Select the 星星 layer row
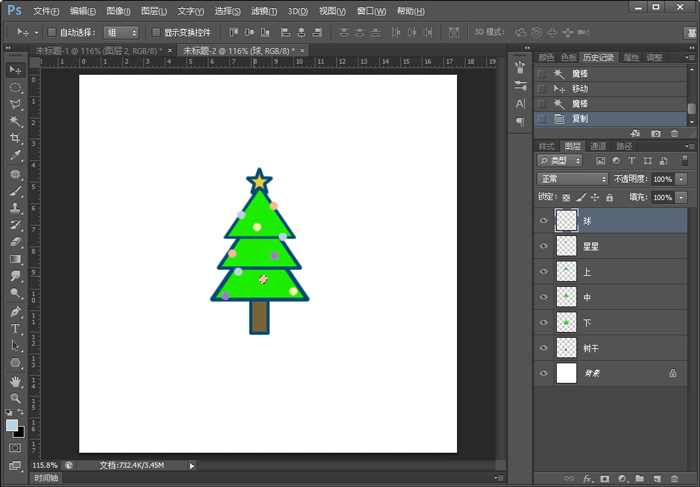The height and width of the screenshot is (487, 700). click(610, 246)
